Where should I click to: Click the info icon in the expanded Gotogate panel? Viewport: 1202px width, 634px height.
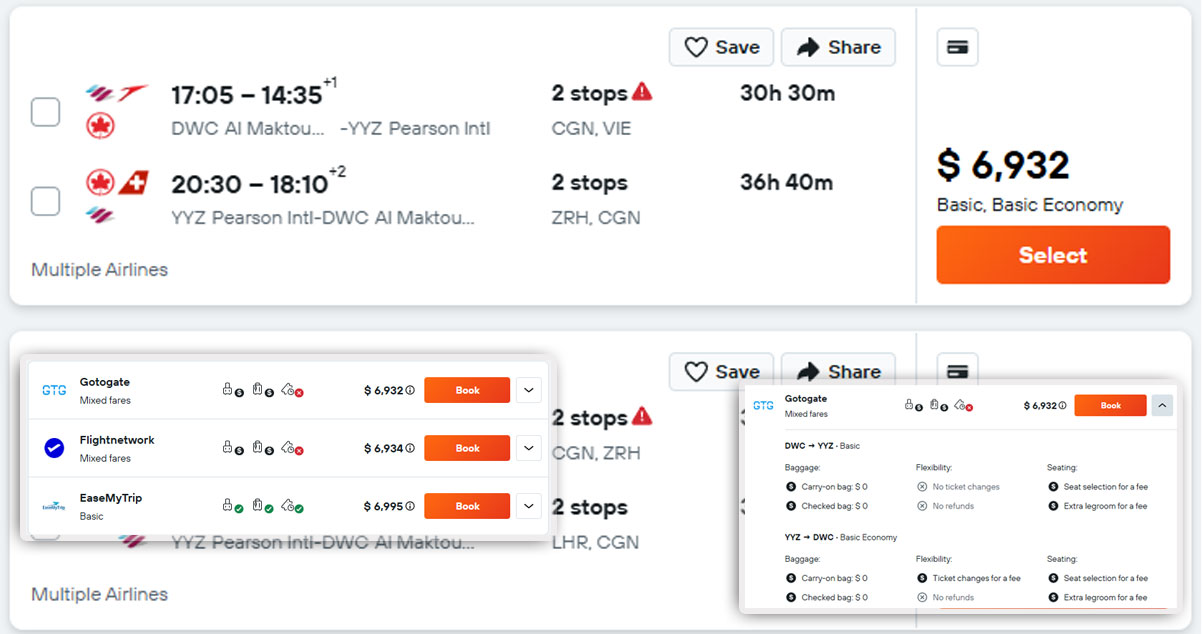1062,406
